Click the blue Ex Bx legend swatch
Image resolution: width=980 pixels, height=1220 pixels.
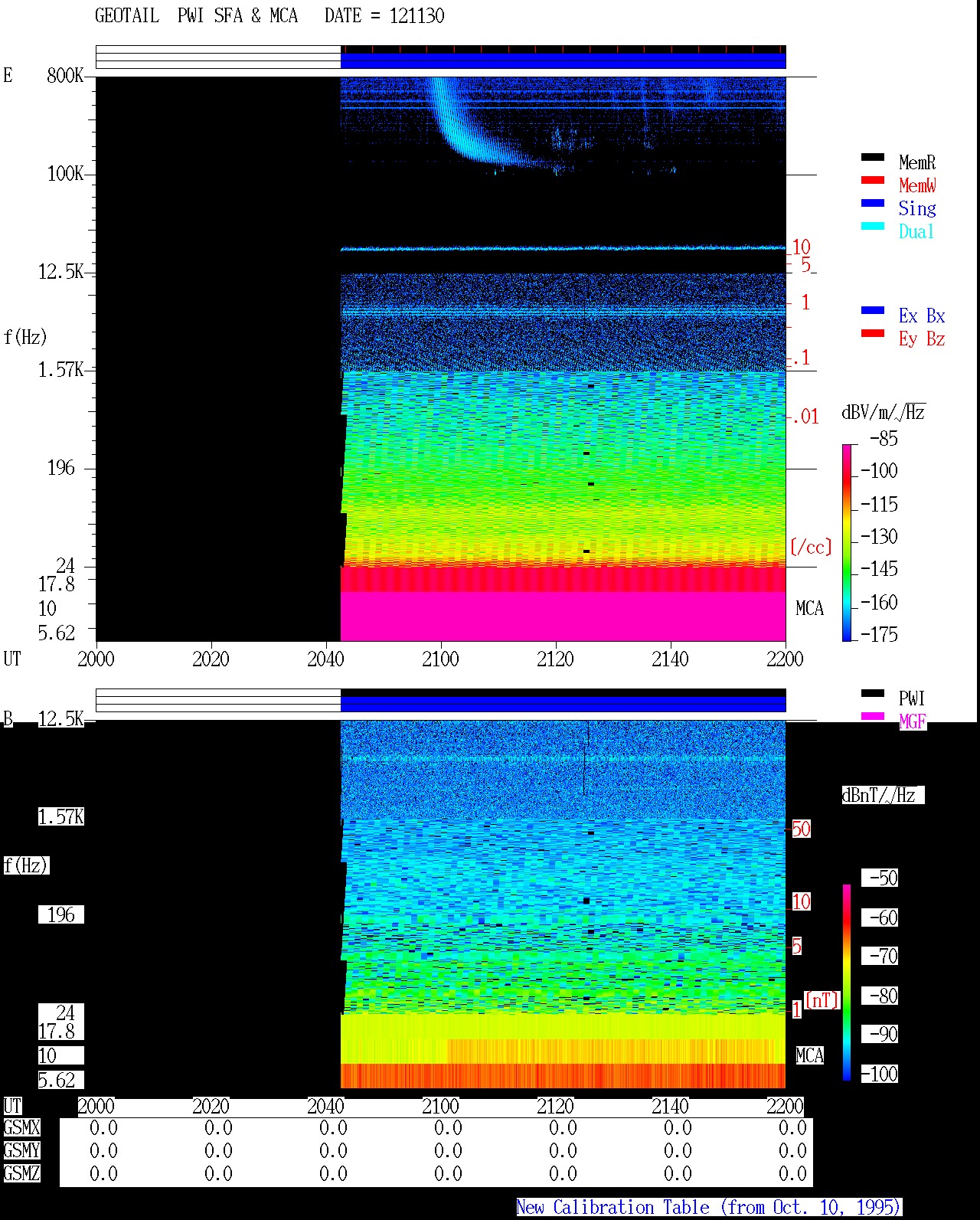(x=872, y=310)
